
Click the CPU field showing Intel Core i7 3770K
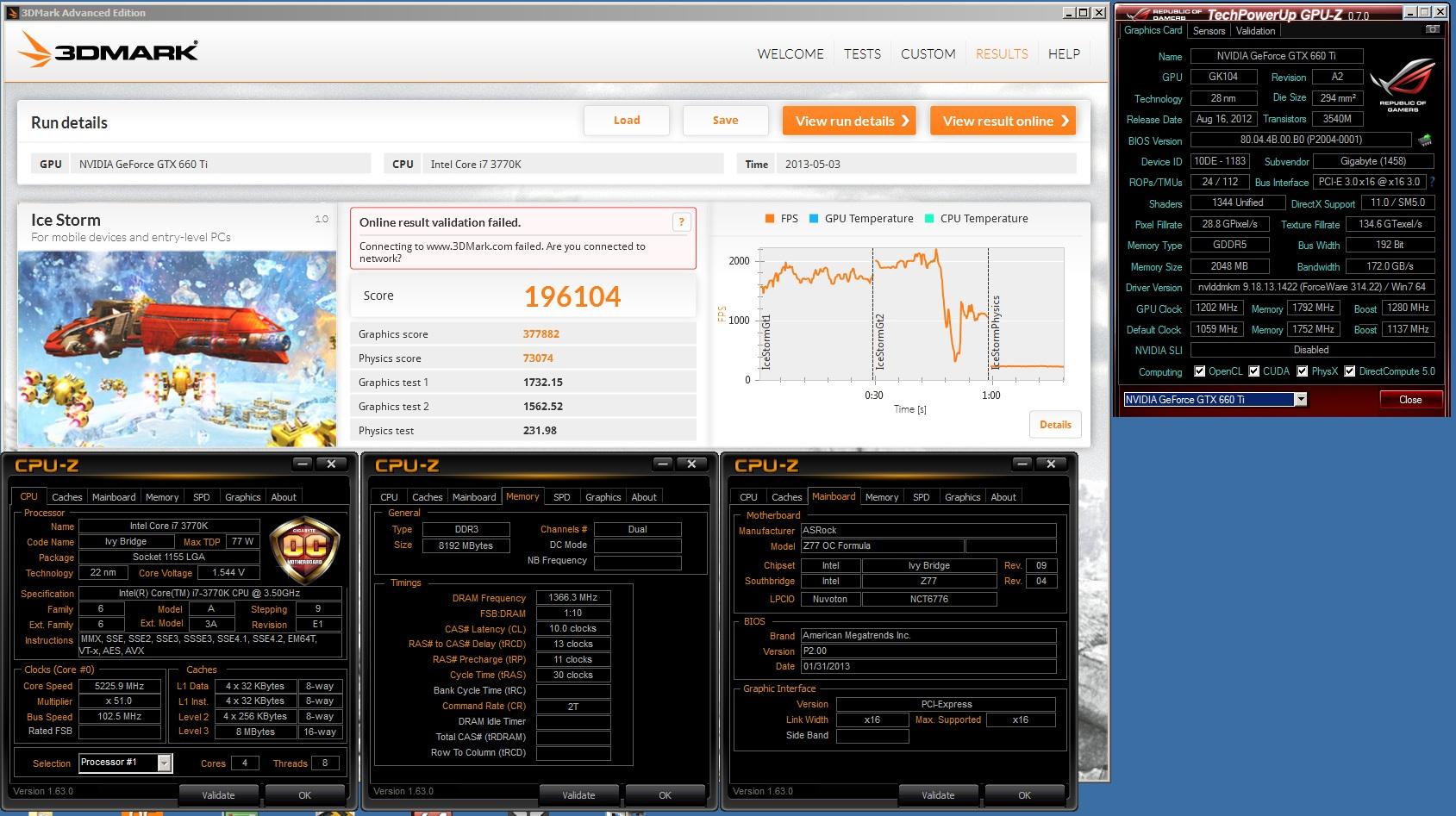pos(572,164)
